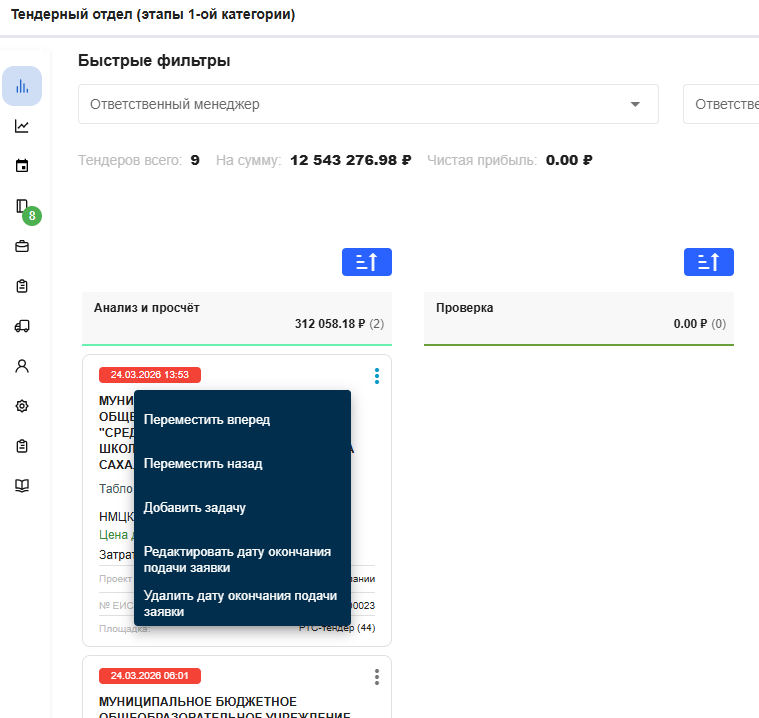Image resolution: width=759 pixels, height=718 pixels.
Task: Click the РТС-тендер (44) platform value
Action: coord(337,628)
